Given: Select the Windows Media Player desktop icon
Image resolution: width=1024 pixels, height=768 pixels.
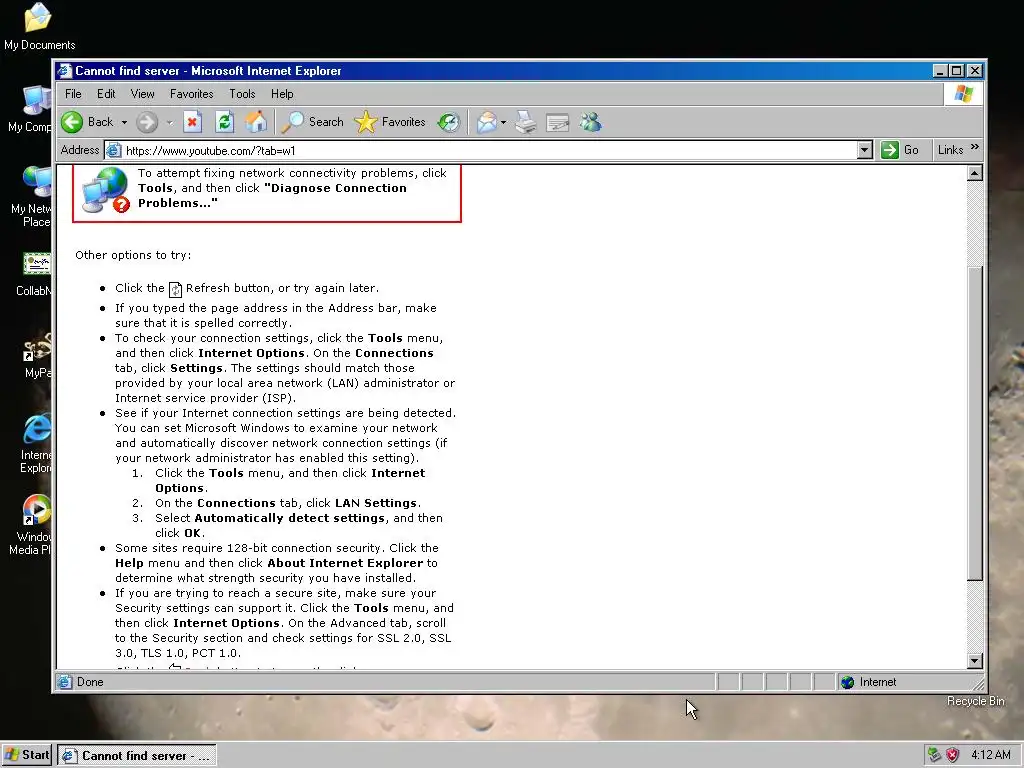Looking at the screenshot, I should [31, 525].
